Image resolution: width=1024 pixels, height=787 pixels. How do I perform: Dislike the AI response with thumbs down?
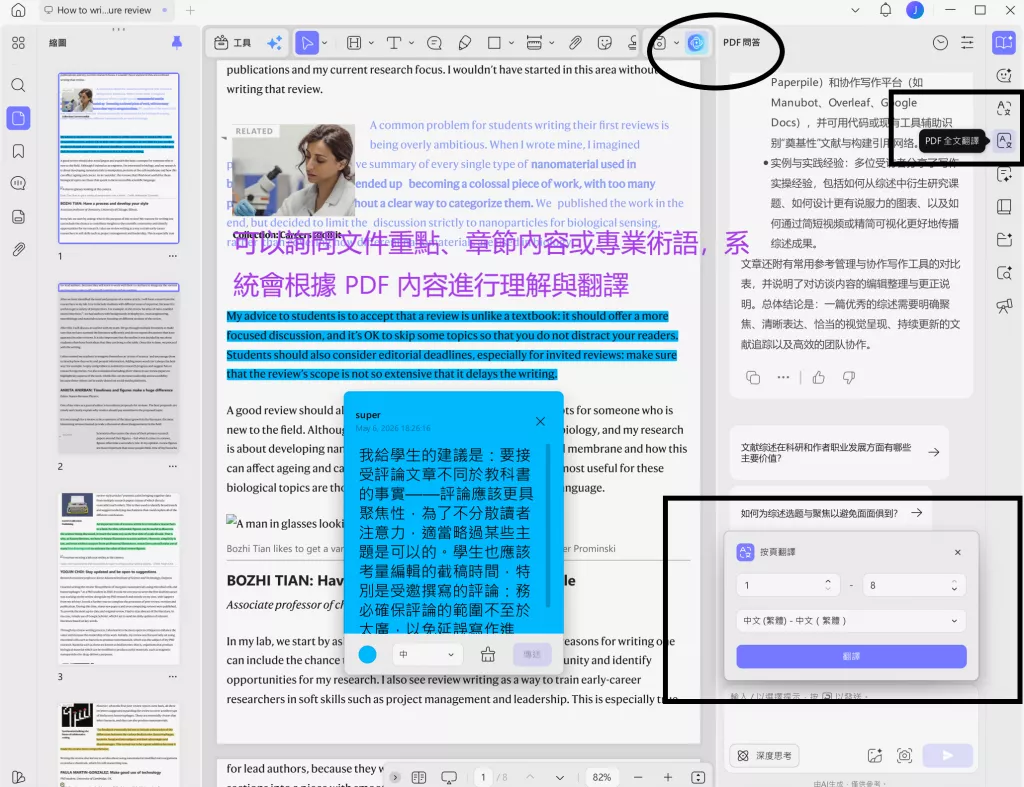click(x=849, y=377)
